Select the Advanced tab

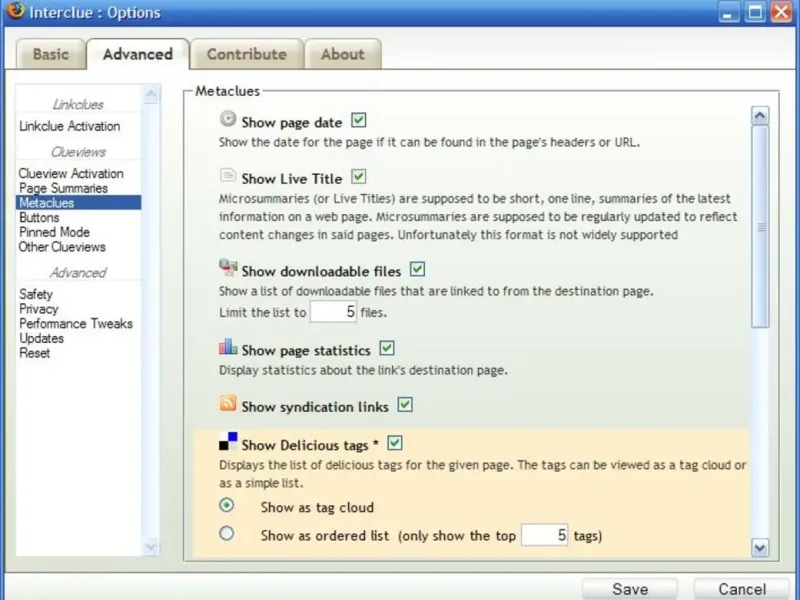click(138, 54)
